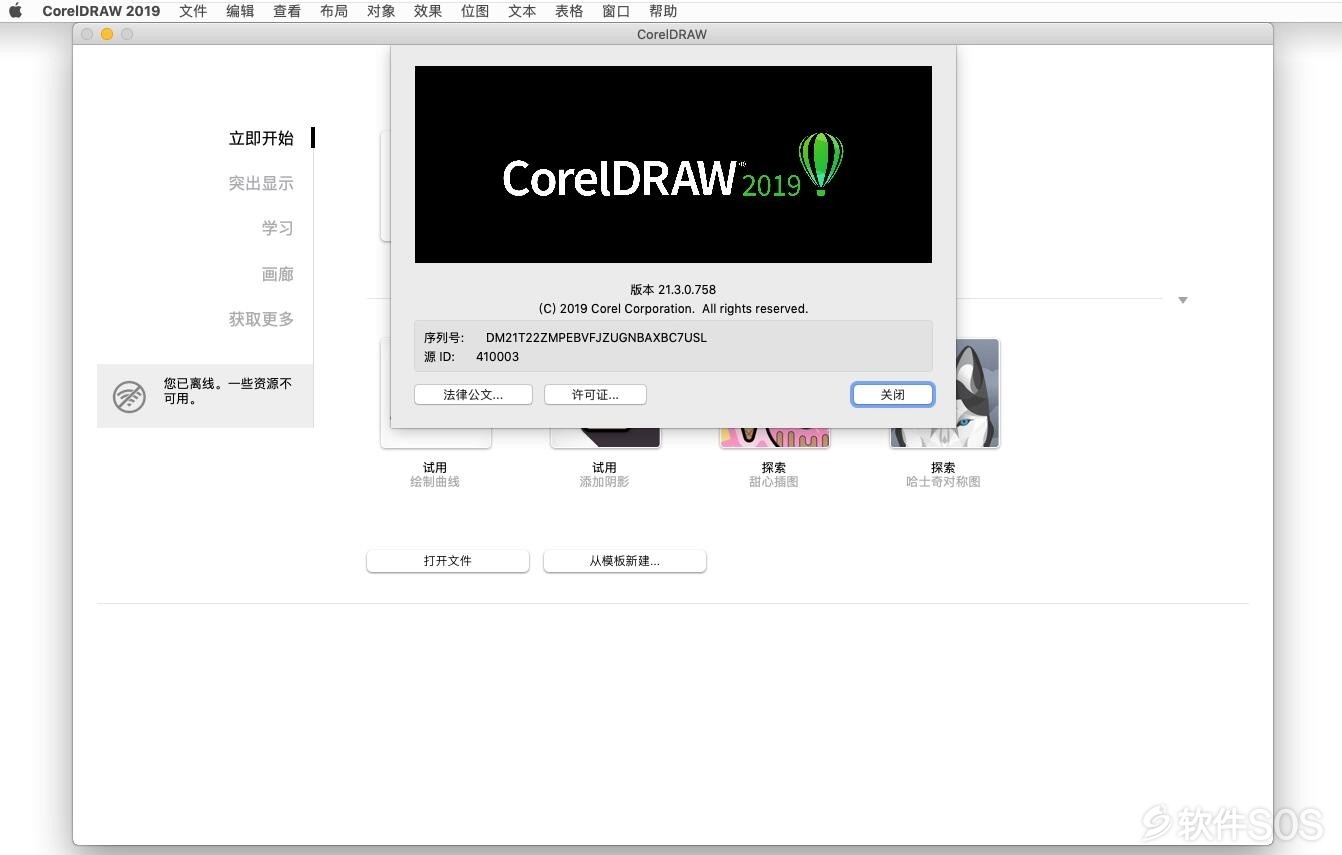Switch to the 画廊 tab
Screen dimensions: 1342x855
coord(278,274)
